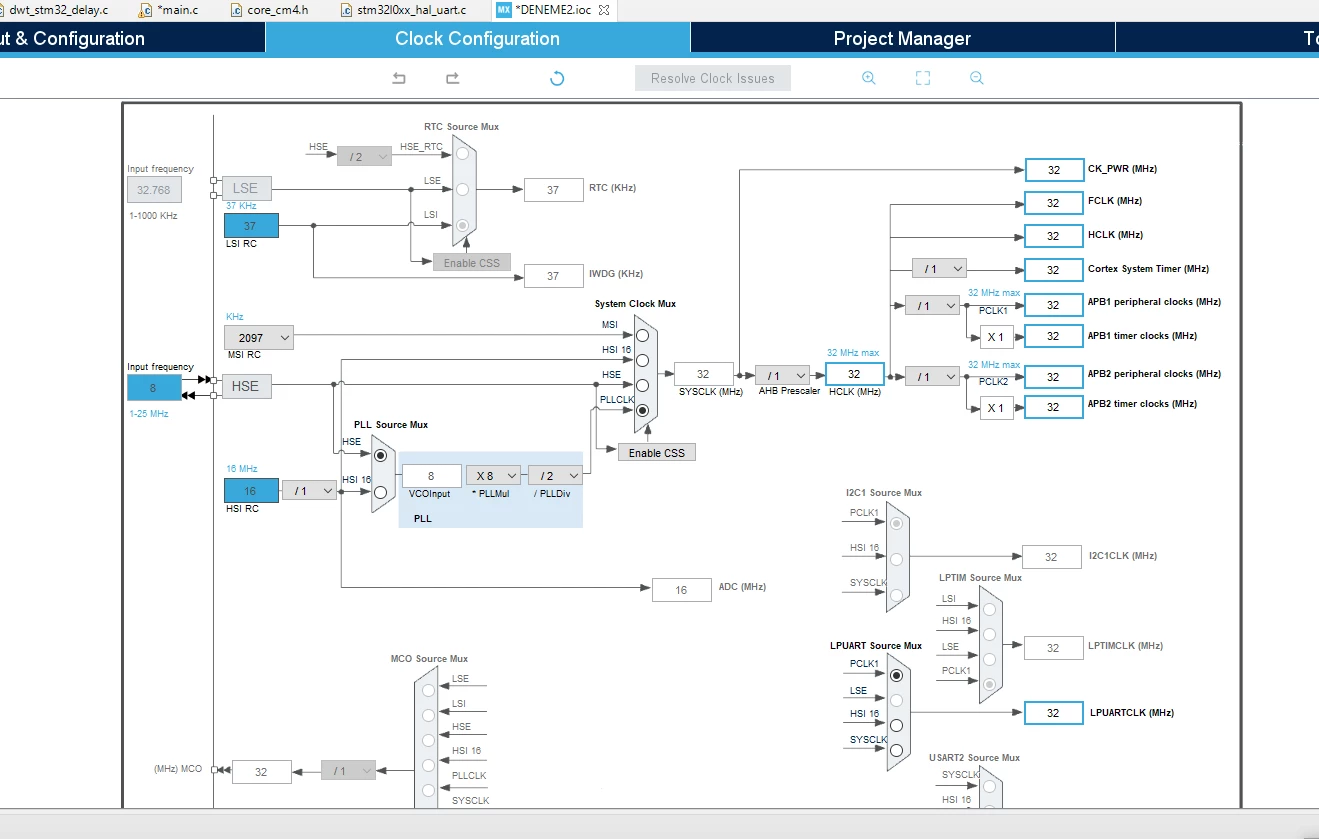This screenshot has height=839, width=1319.
Task: Click the ADC (MHz) 16 value box
Action: point(681,590)
